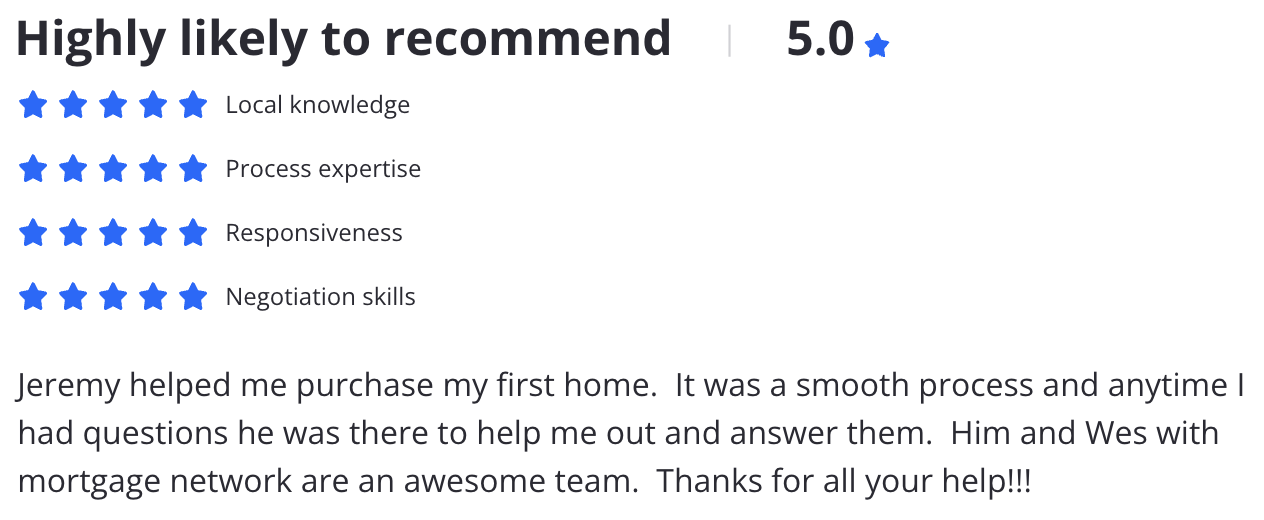Click the blue star beside the 5.0 rating
Image resolution: width=1264 pixels, height=520 pixels.
[x=877, y=45]
